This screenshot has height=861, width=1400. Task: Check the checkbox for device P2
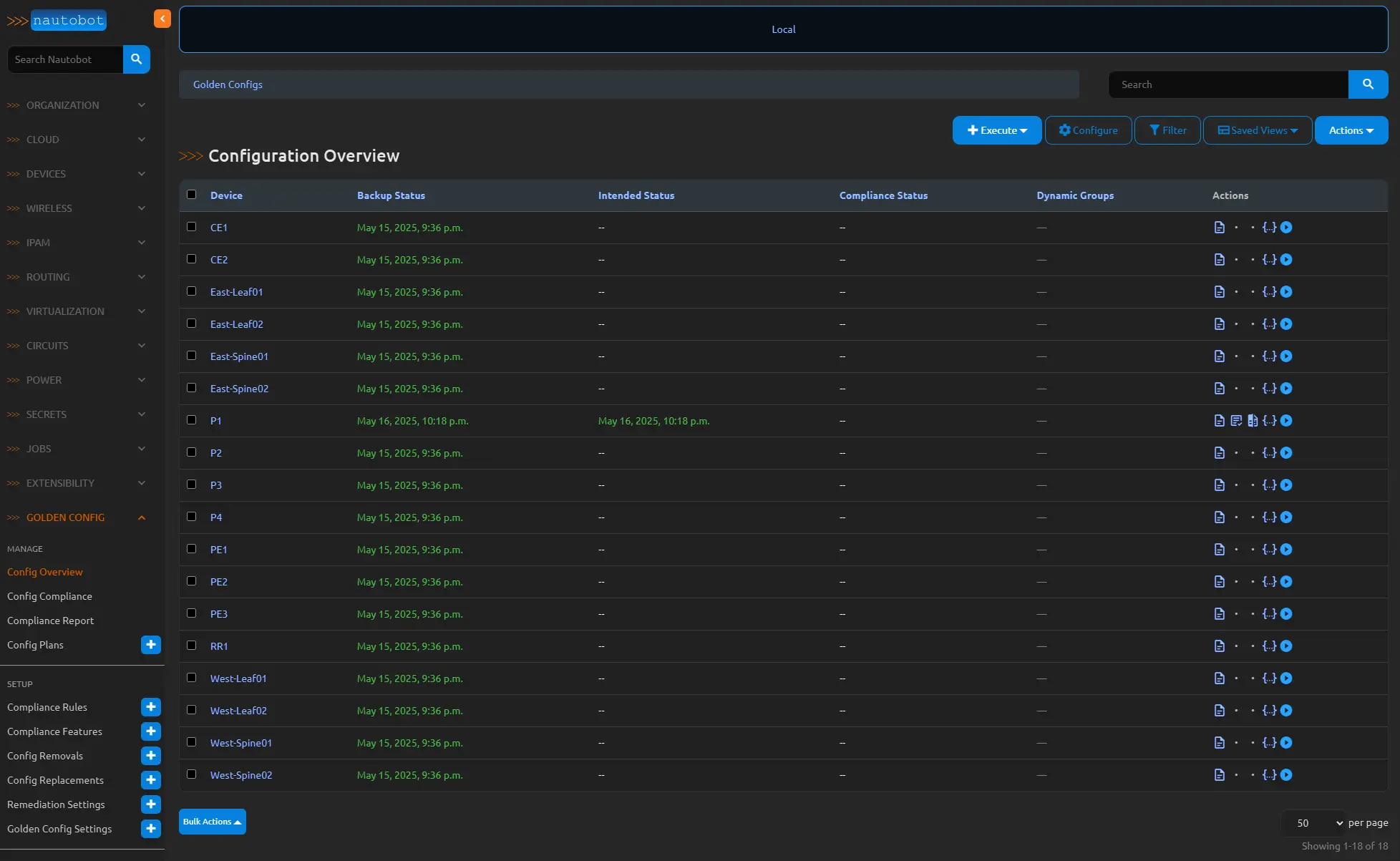click(x=191, y=452)
